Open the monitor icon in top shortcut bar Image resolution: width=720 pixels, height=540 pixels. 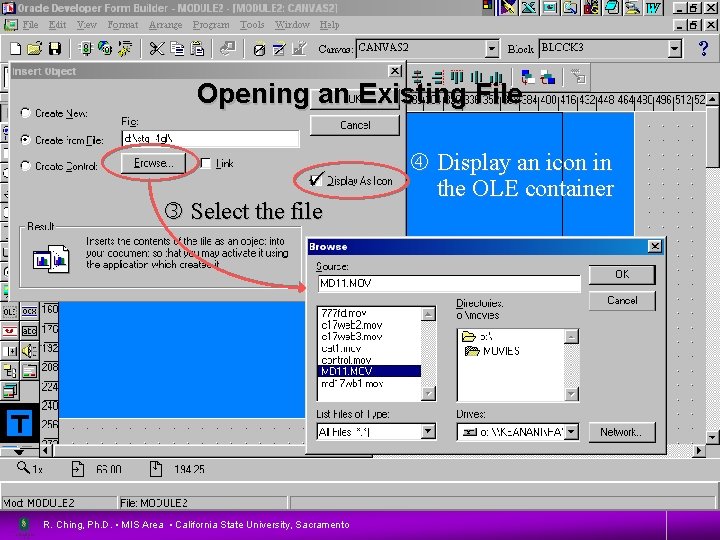pyautogui.click(x=550, y=8)
